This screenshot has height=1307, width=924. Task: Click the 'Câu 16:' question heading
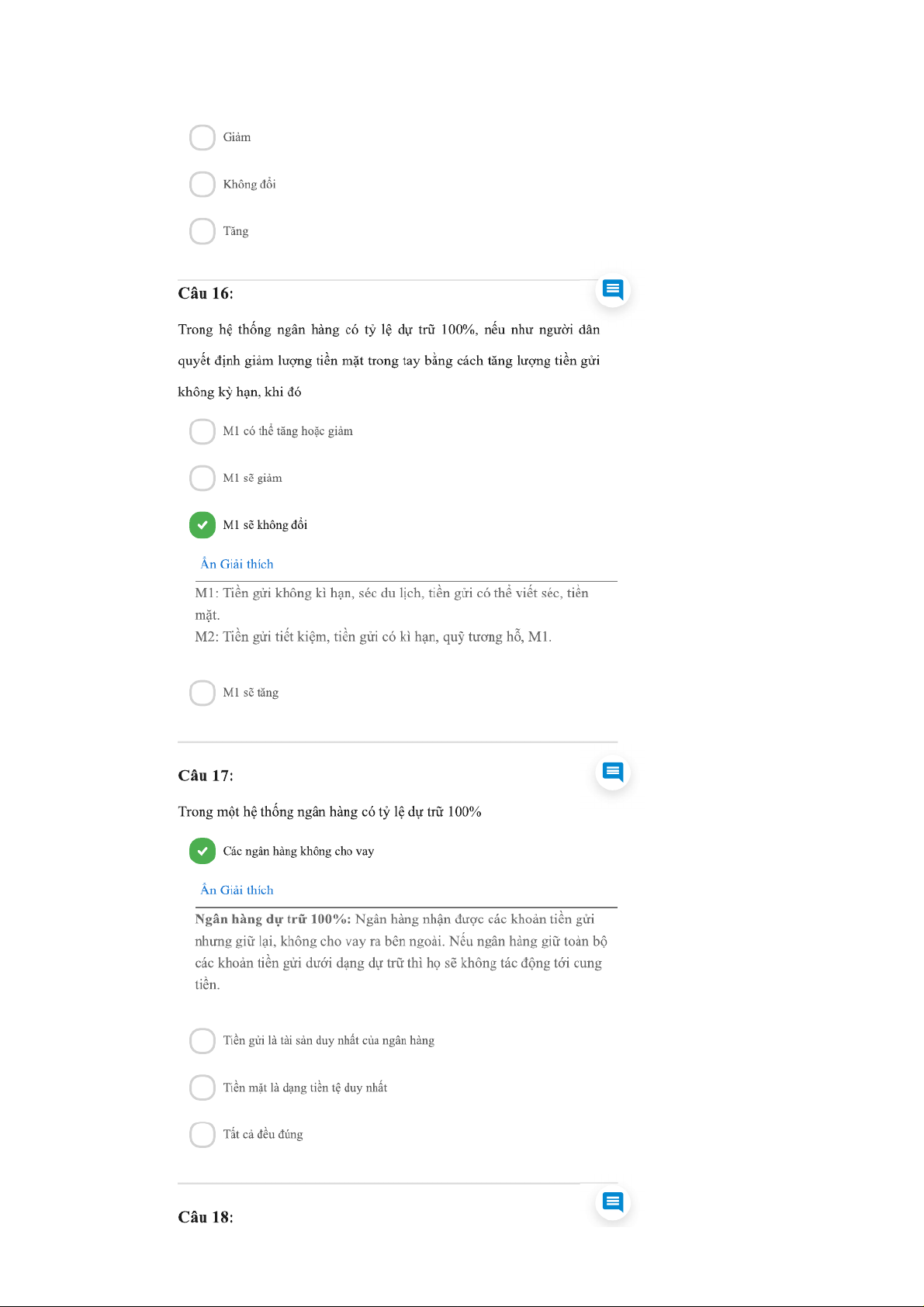pos(206,293)
